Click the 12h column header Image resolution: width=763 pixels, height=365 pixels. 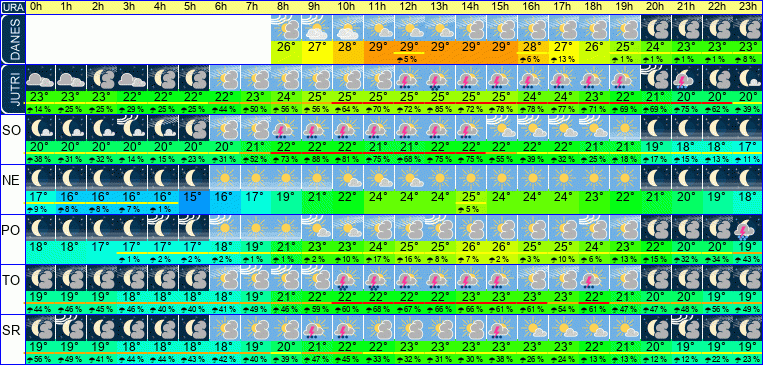(409, 7)
